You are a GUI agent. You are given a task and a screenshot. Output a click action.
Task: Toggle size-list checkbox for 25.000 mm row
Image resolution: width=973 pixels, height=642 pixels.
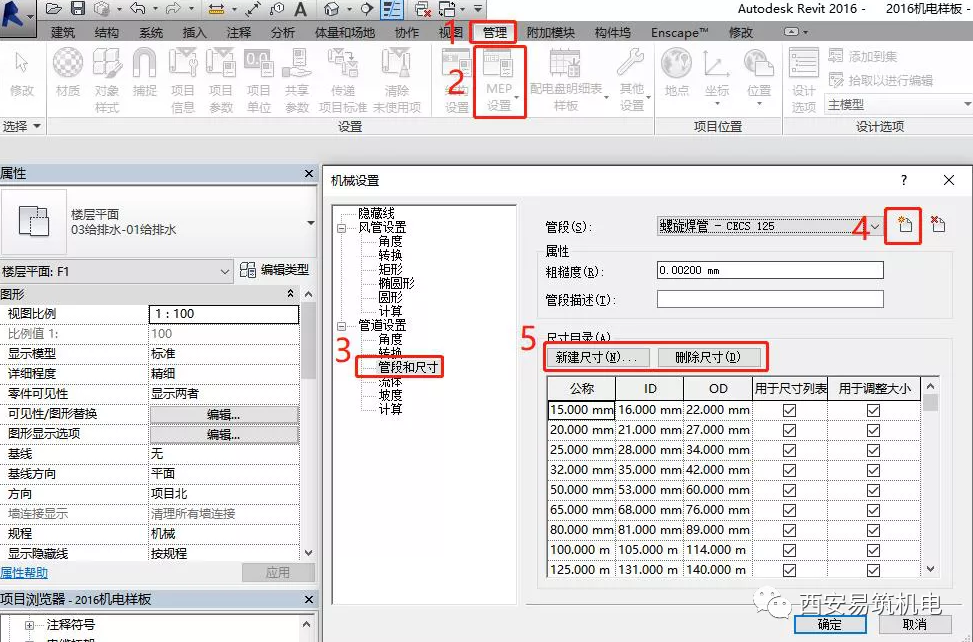click(789, 450)
